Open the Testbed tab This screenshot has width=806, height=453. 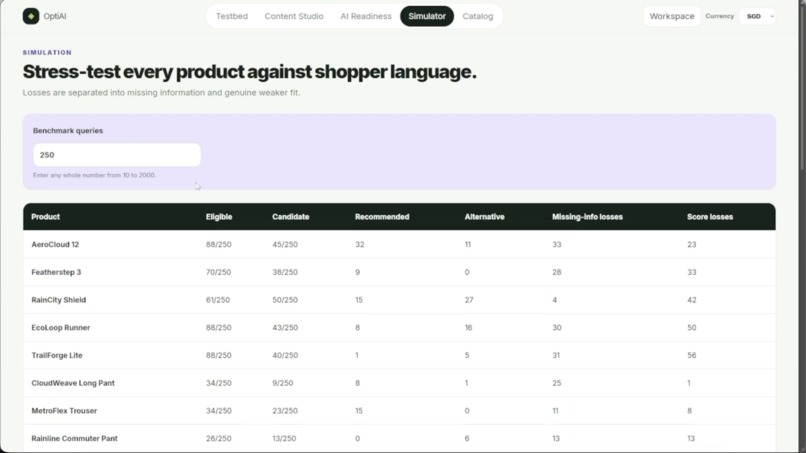click(x=231, y=16)
